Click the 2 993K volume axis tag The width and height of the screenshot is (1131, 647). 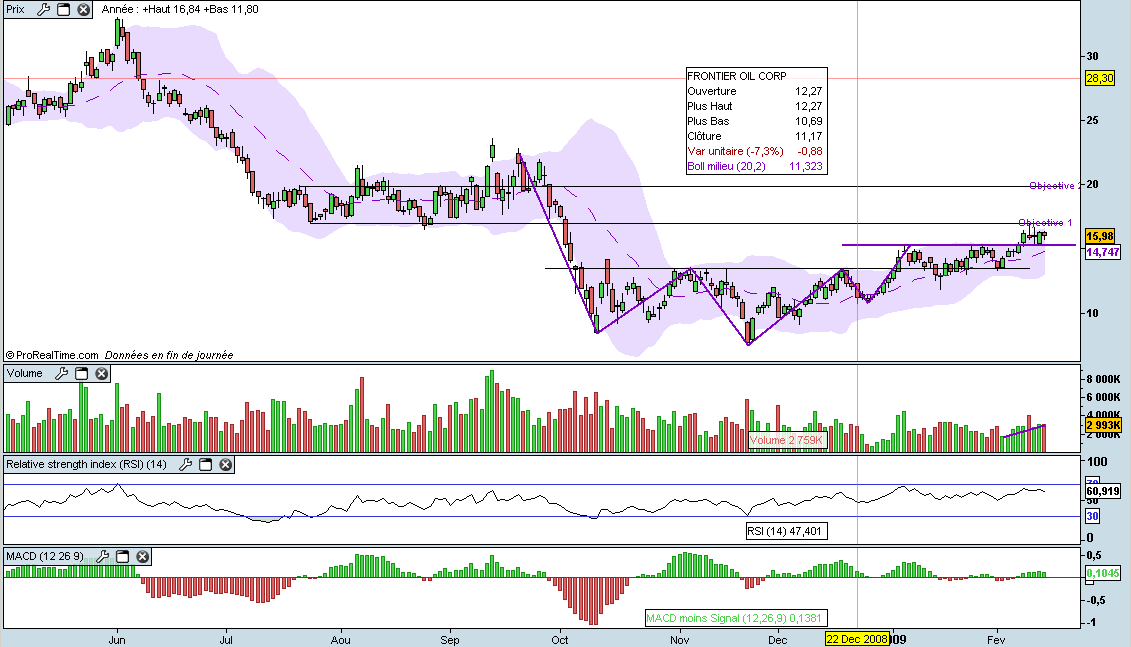(1103, 425)
